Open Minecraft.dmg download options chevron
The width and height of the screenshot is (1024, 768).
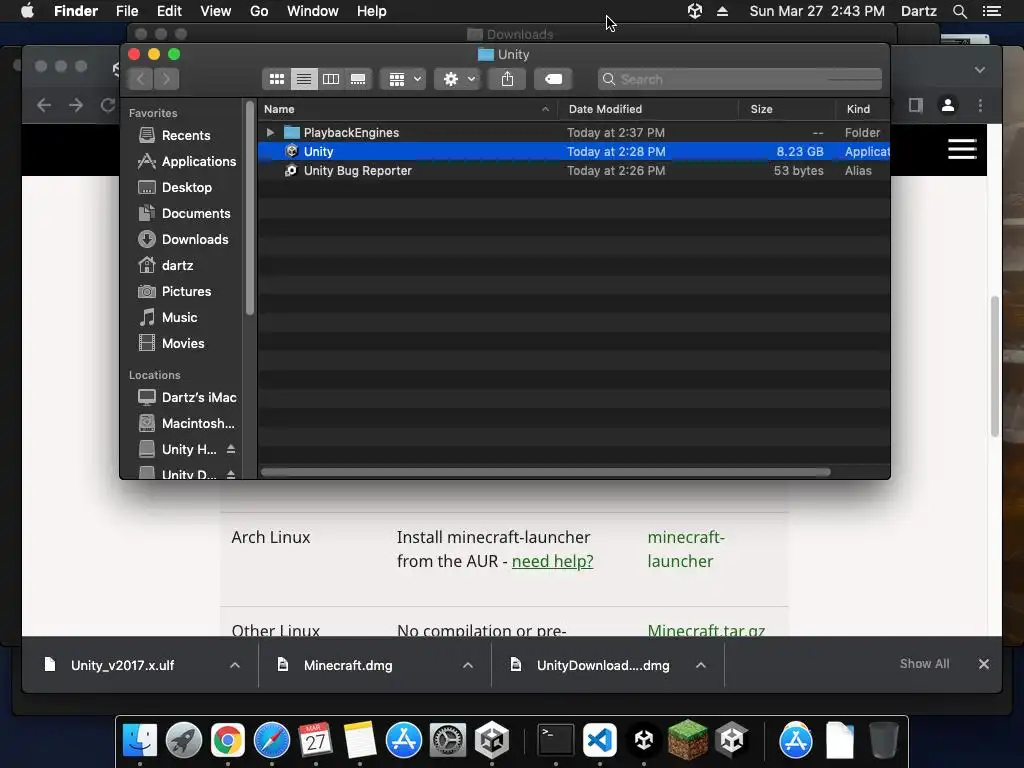[468, 665]
